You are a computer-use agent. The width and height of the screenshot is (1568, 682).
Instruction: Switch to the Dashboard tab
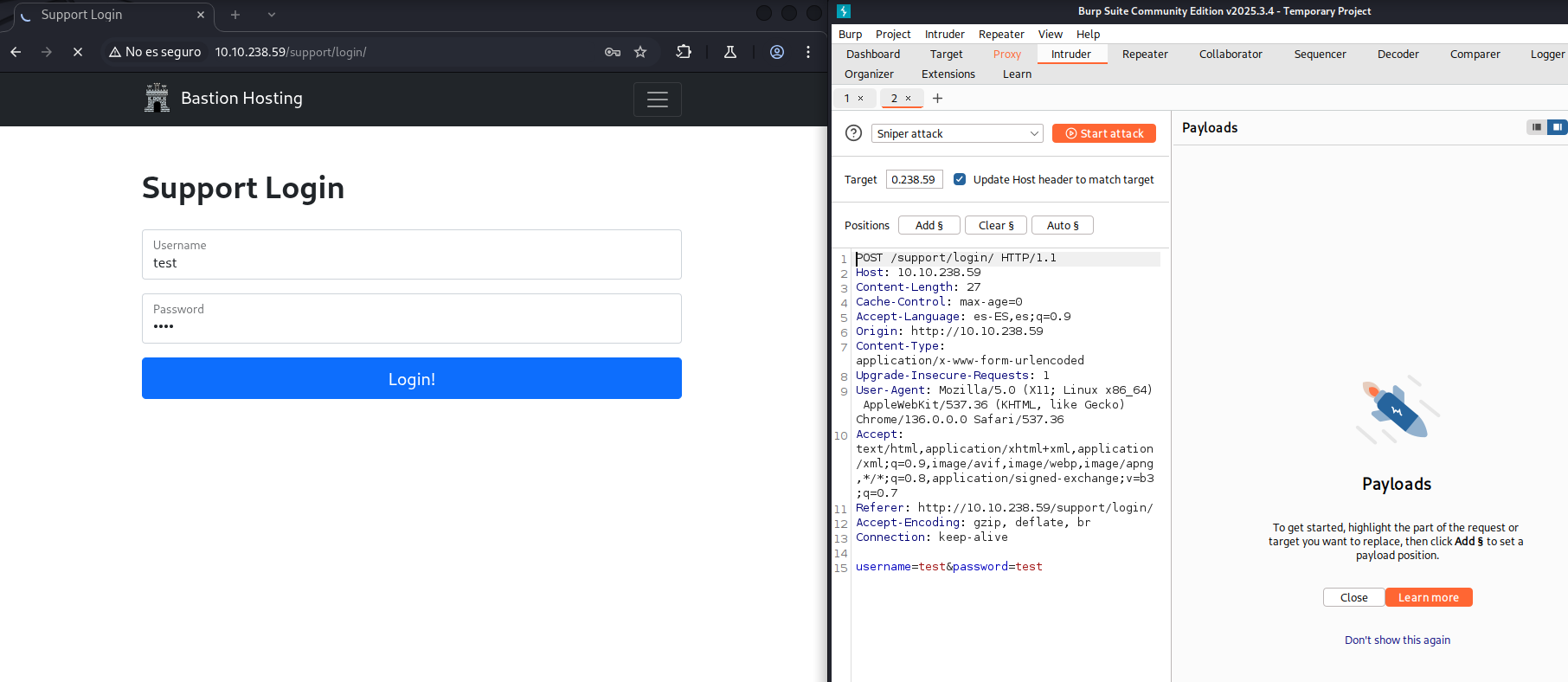tap(873, 54)
